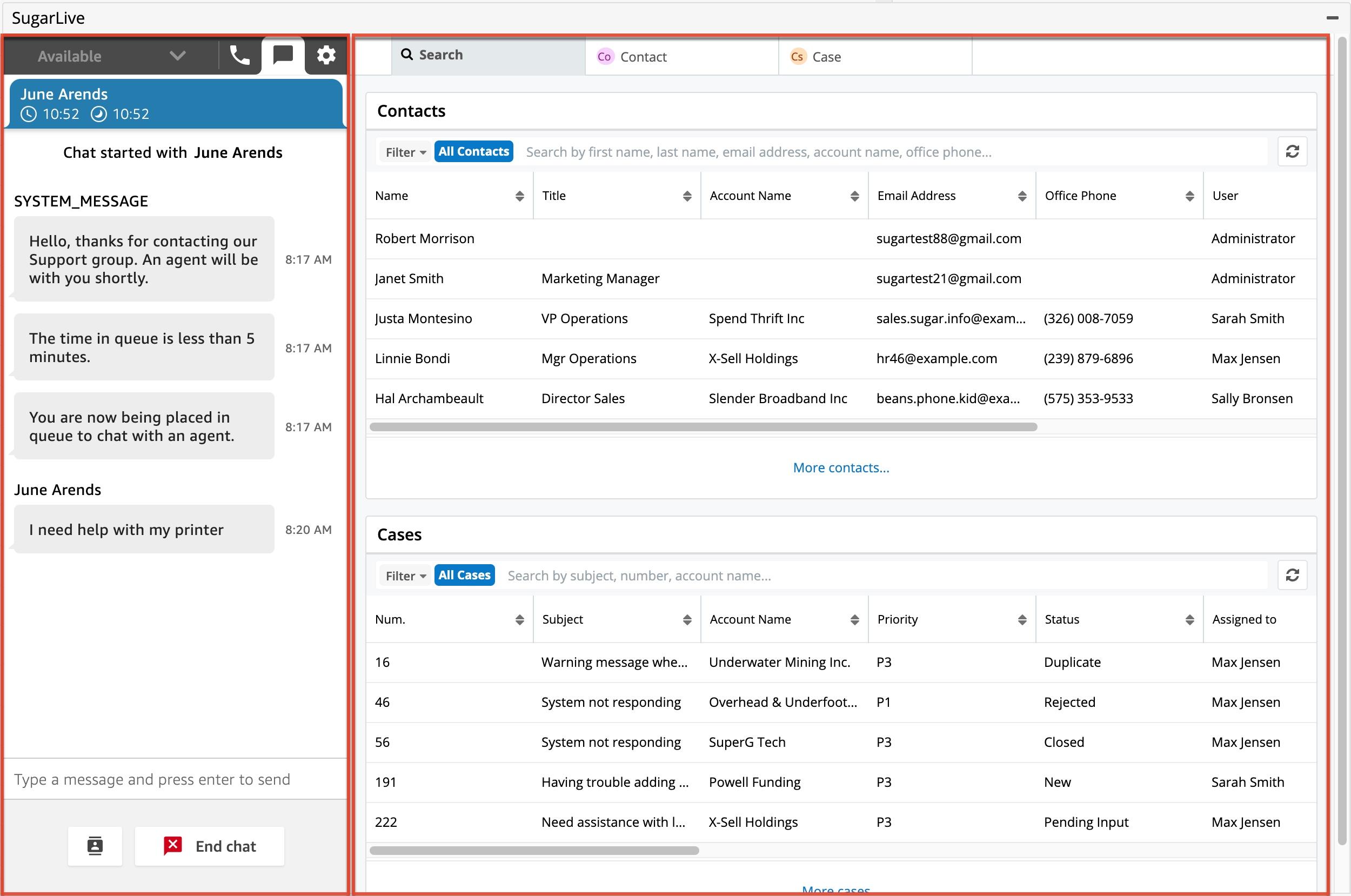Refresh the Cases list
The height and width of the screenshot is (896, 1351).
coord(1292,575)
